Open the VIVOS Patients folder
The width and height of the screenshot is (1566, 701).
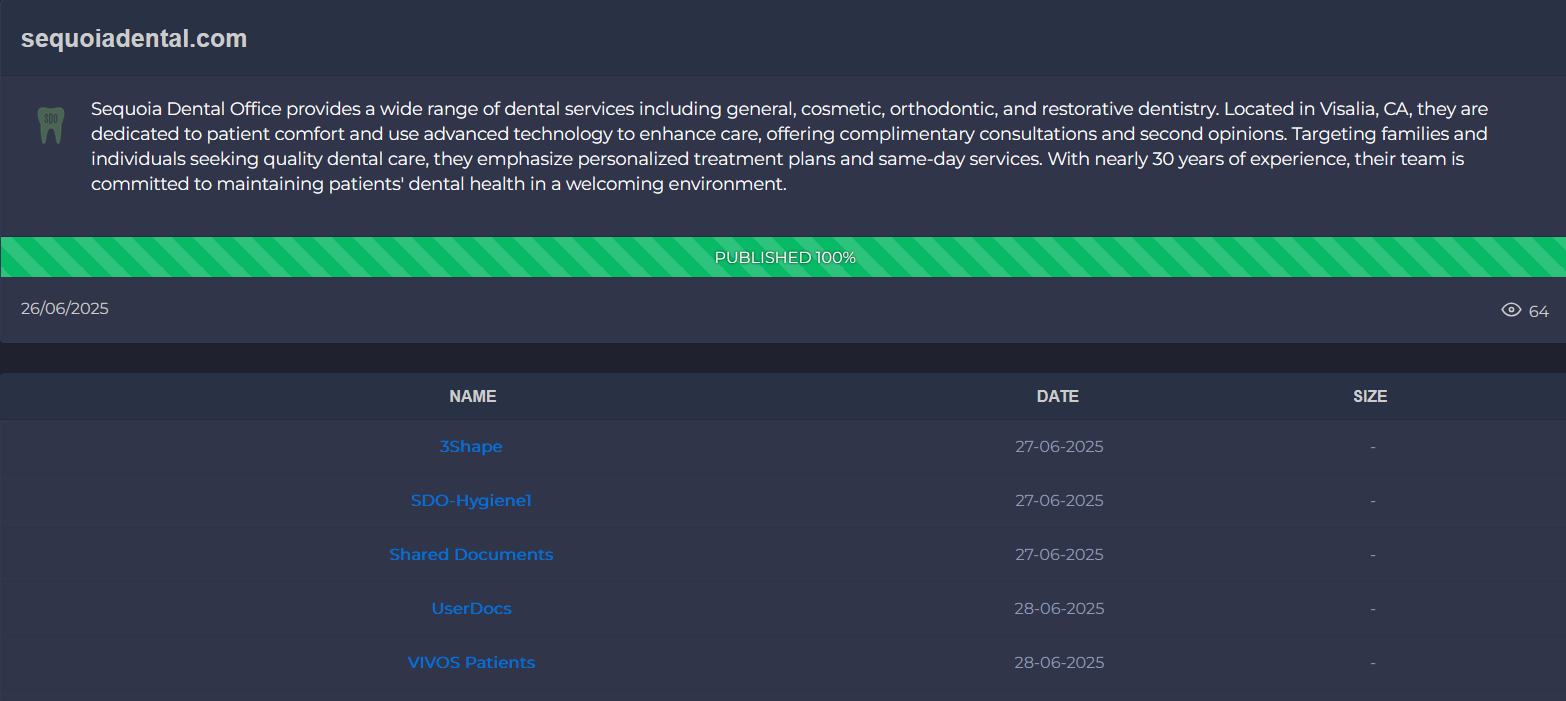[x=471, y=663]
